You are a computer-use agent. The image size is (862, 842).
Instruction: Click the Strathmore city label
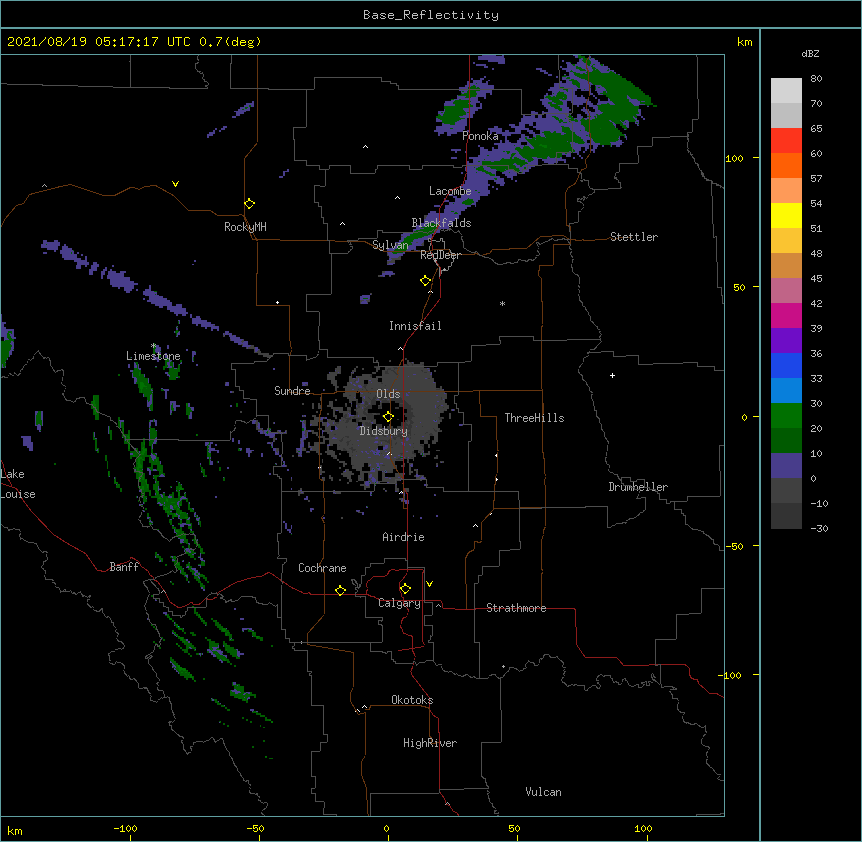click(516, 608)
